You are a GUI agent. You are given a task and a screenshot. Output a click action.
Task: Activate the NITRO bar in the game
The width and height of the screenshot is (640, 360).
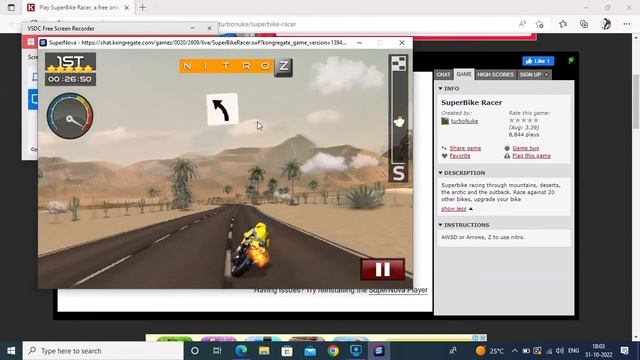pos(227,66)
